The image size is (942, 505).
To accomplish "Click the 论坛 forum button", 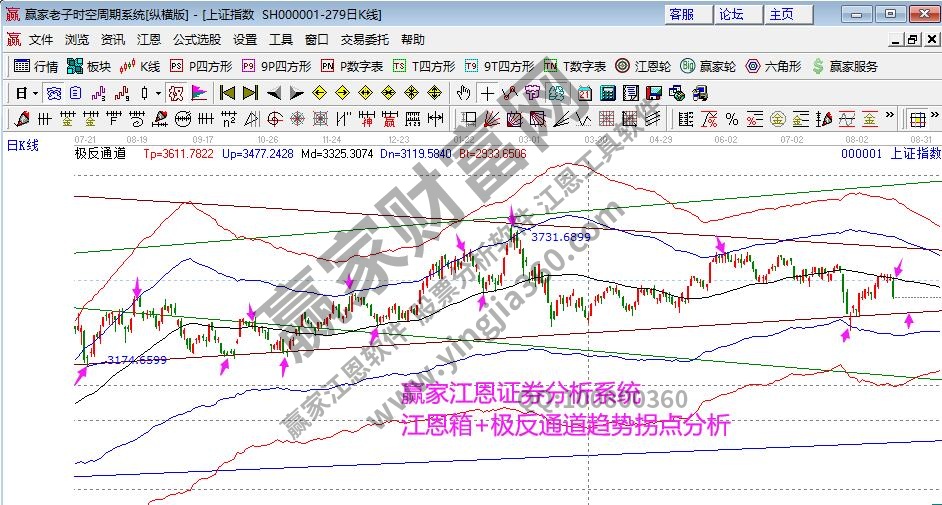I will point(731,14).
